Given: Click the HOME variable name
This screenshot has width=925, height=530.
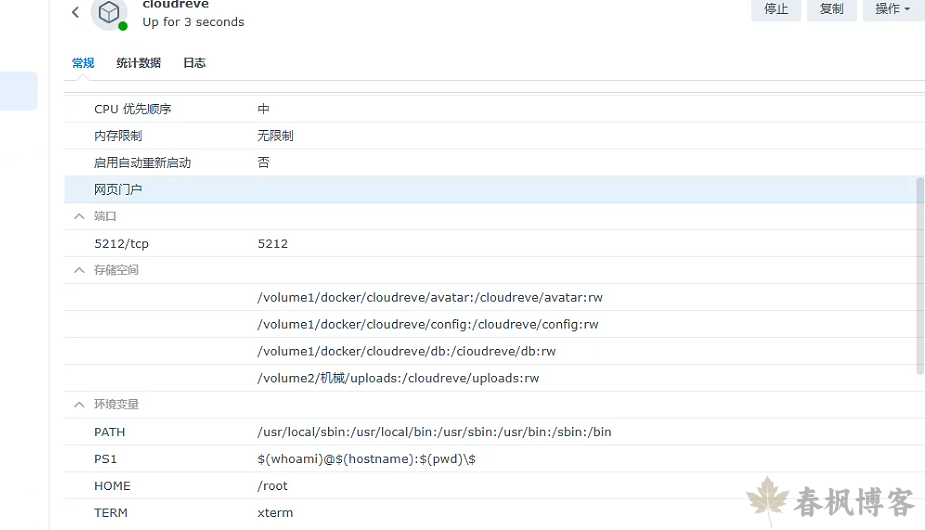Looking at the screenshot, I should pos(112,486).
